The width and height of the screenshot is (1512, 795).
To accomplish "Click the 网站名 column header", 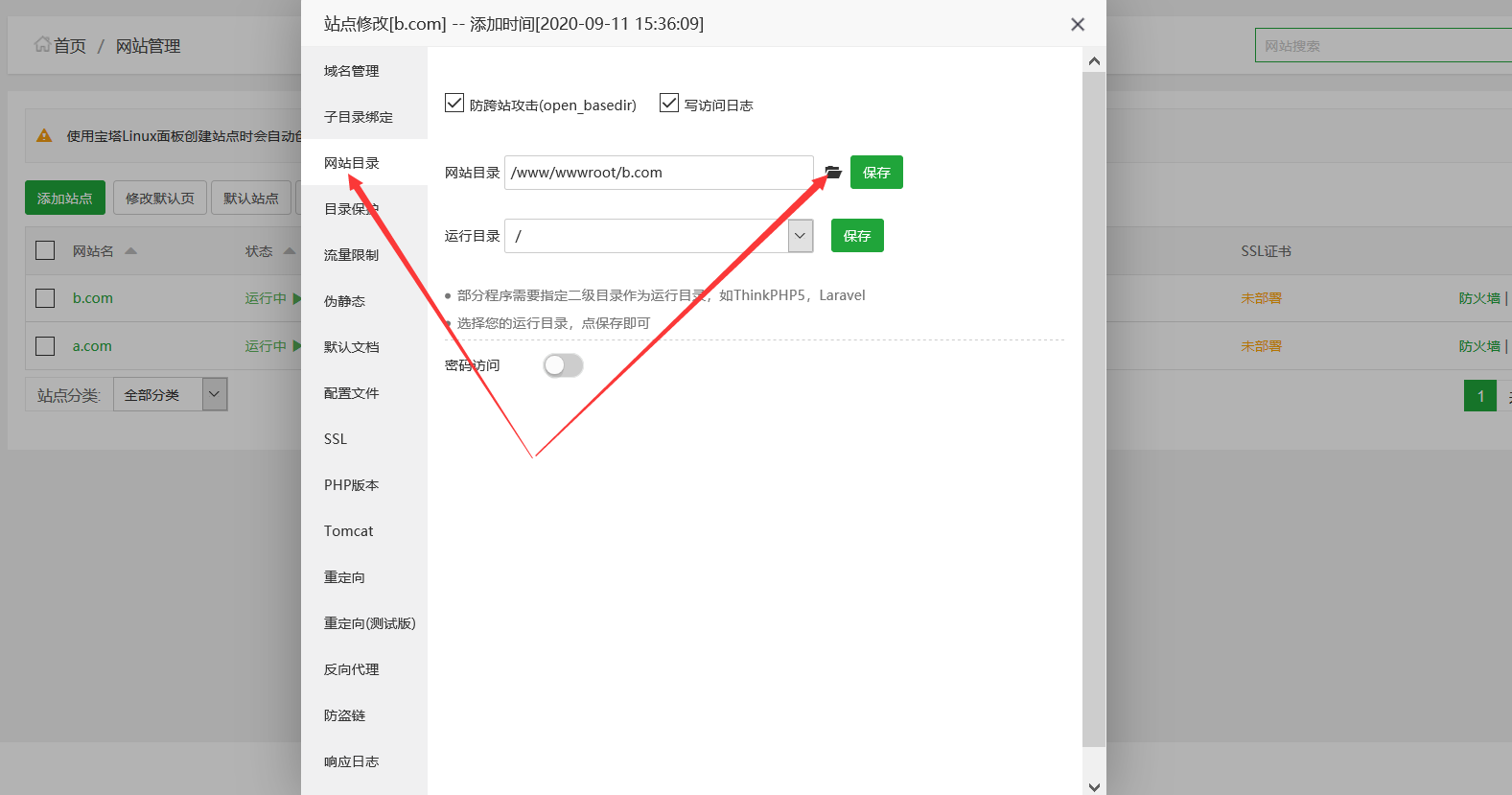I will [x=93, y=251].
